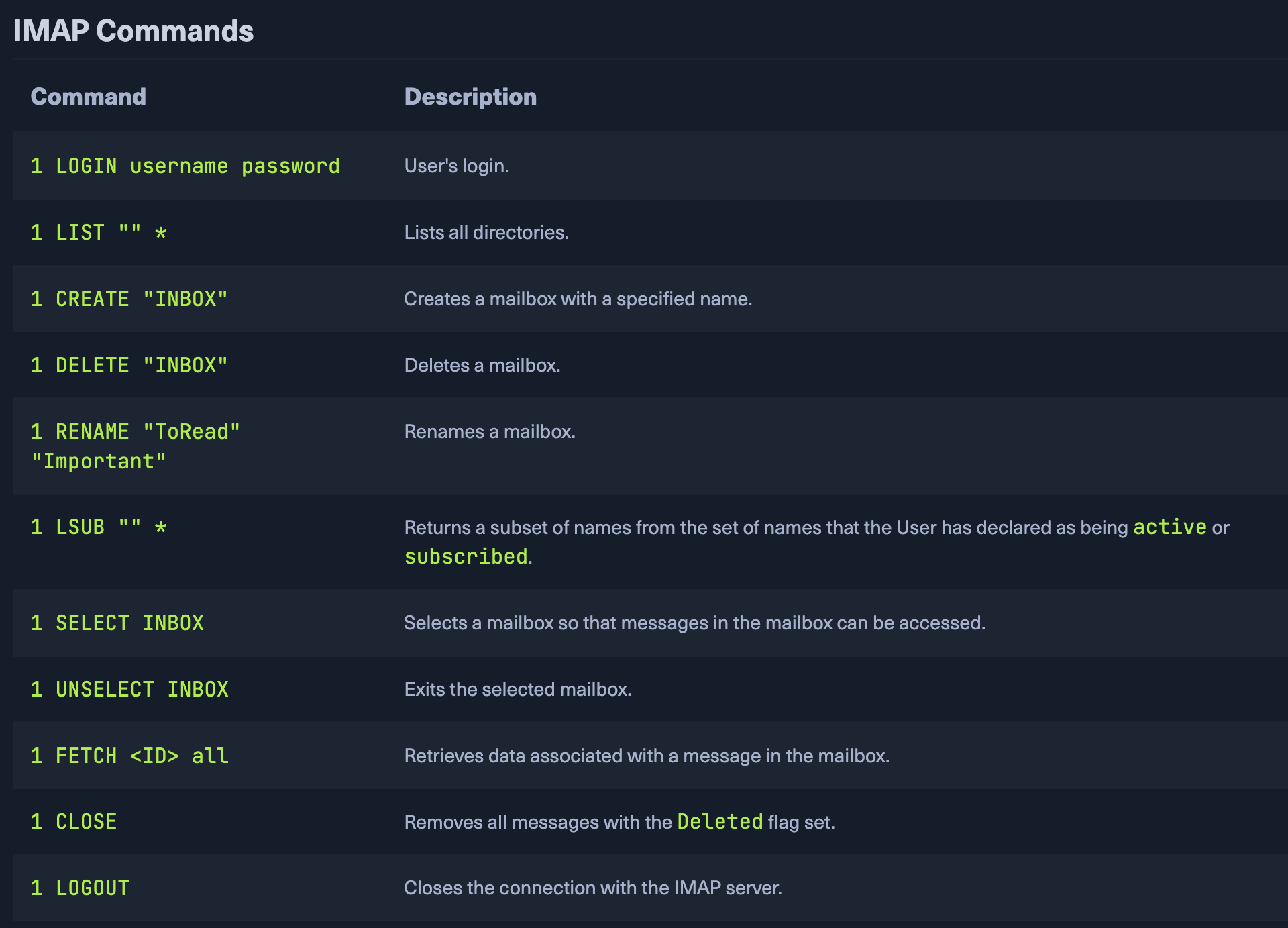This screenshot has height=928, width=1288.
Task: Click the Command column header
Action: [x=88, y=97]
